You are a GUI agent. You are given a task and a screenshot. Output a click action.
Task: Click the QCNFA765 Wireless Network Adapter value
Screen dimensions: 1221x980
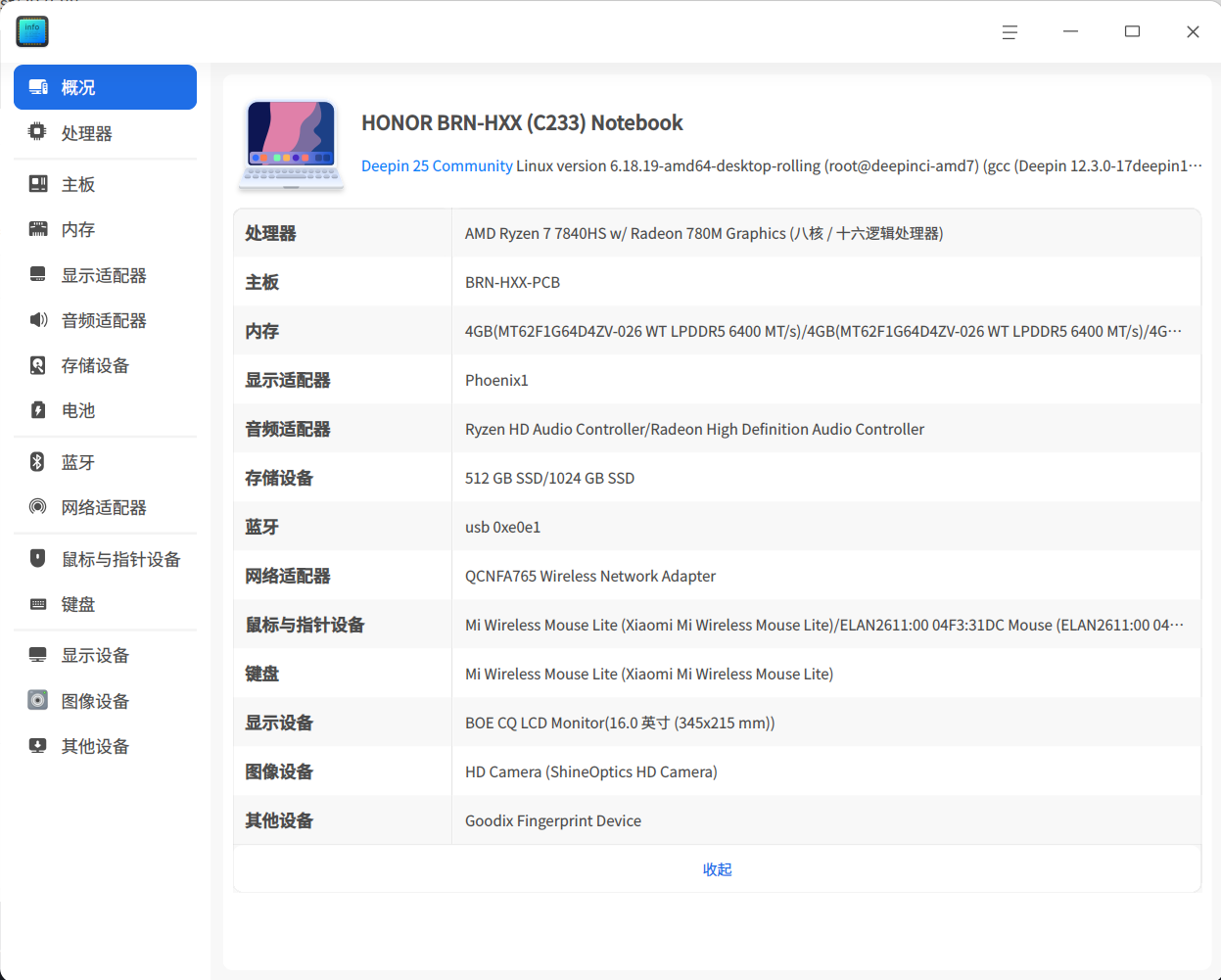click(x=590, y=576)
